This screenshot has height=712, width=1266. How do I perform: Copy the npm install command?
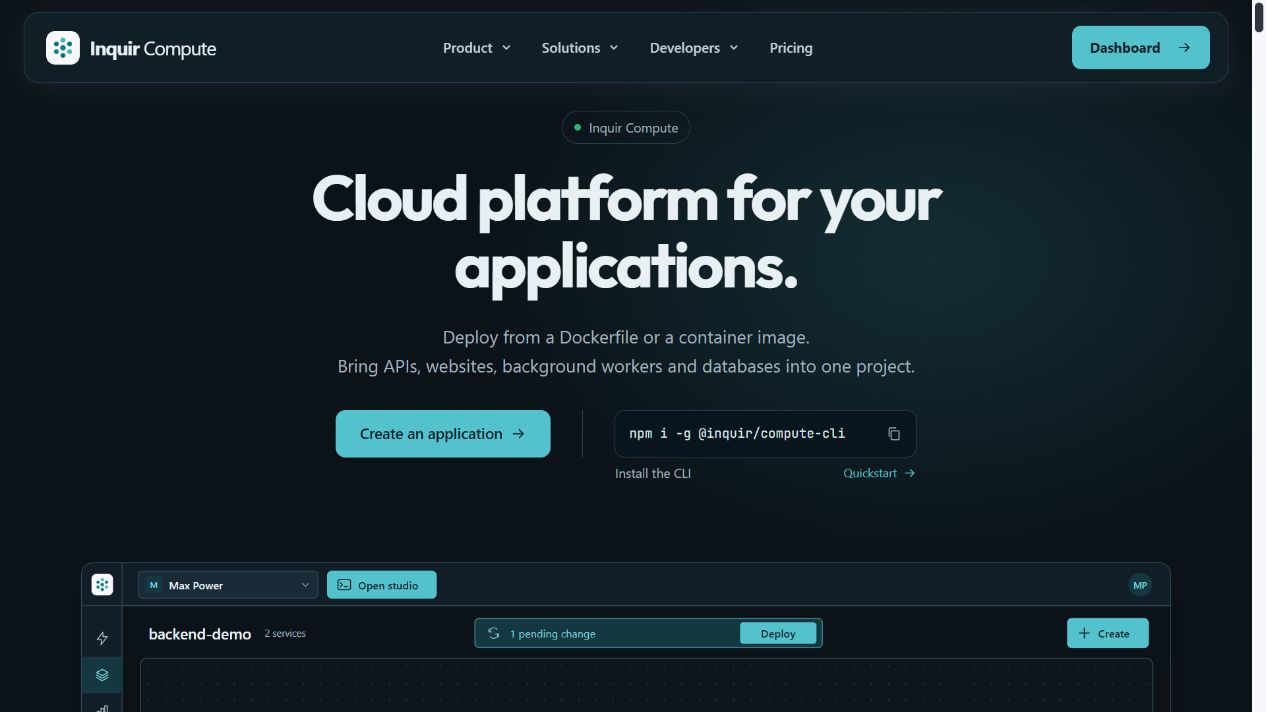[x=894, y=434]
